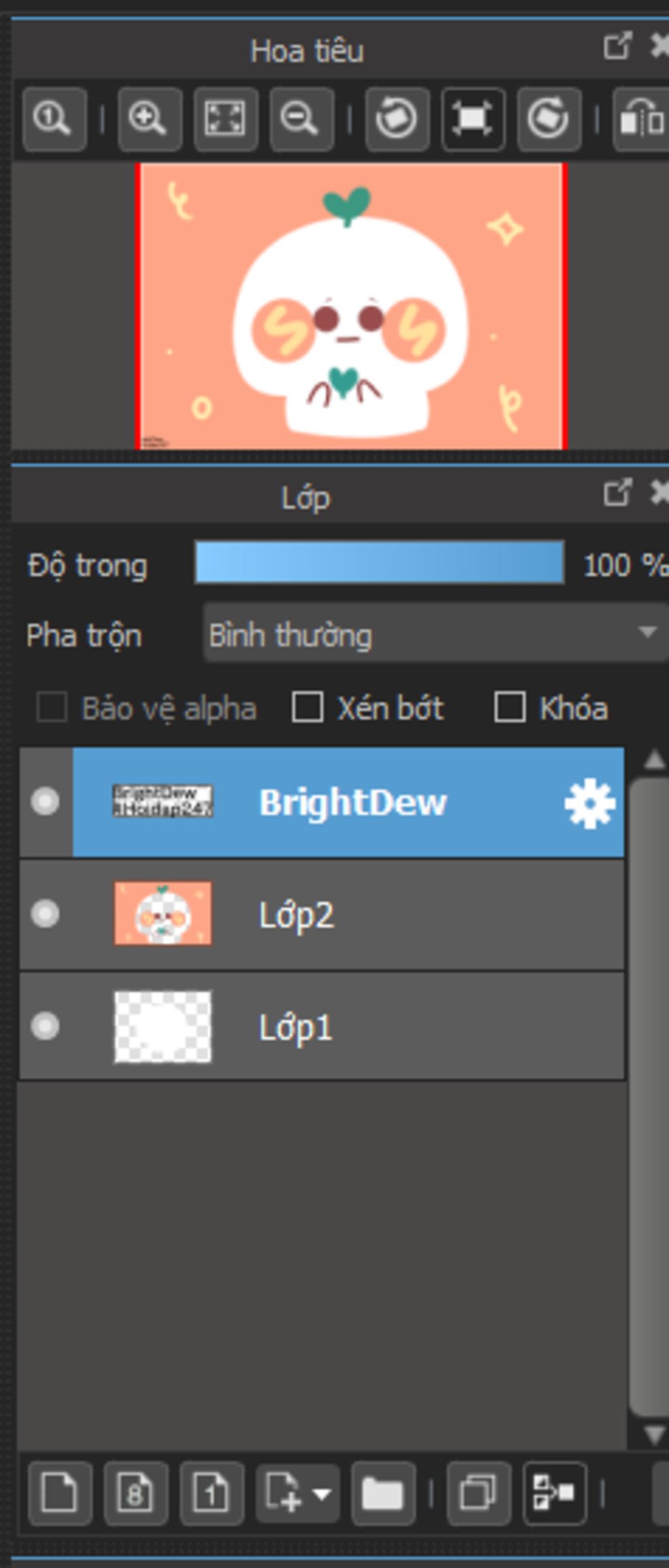Image resolution: width=669 pixels, height=1568 pixels.
Task: Reset canvas rotation in navigator
Action: click(473, 119)
